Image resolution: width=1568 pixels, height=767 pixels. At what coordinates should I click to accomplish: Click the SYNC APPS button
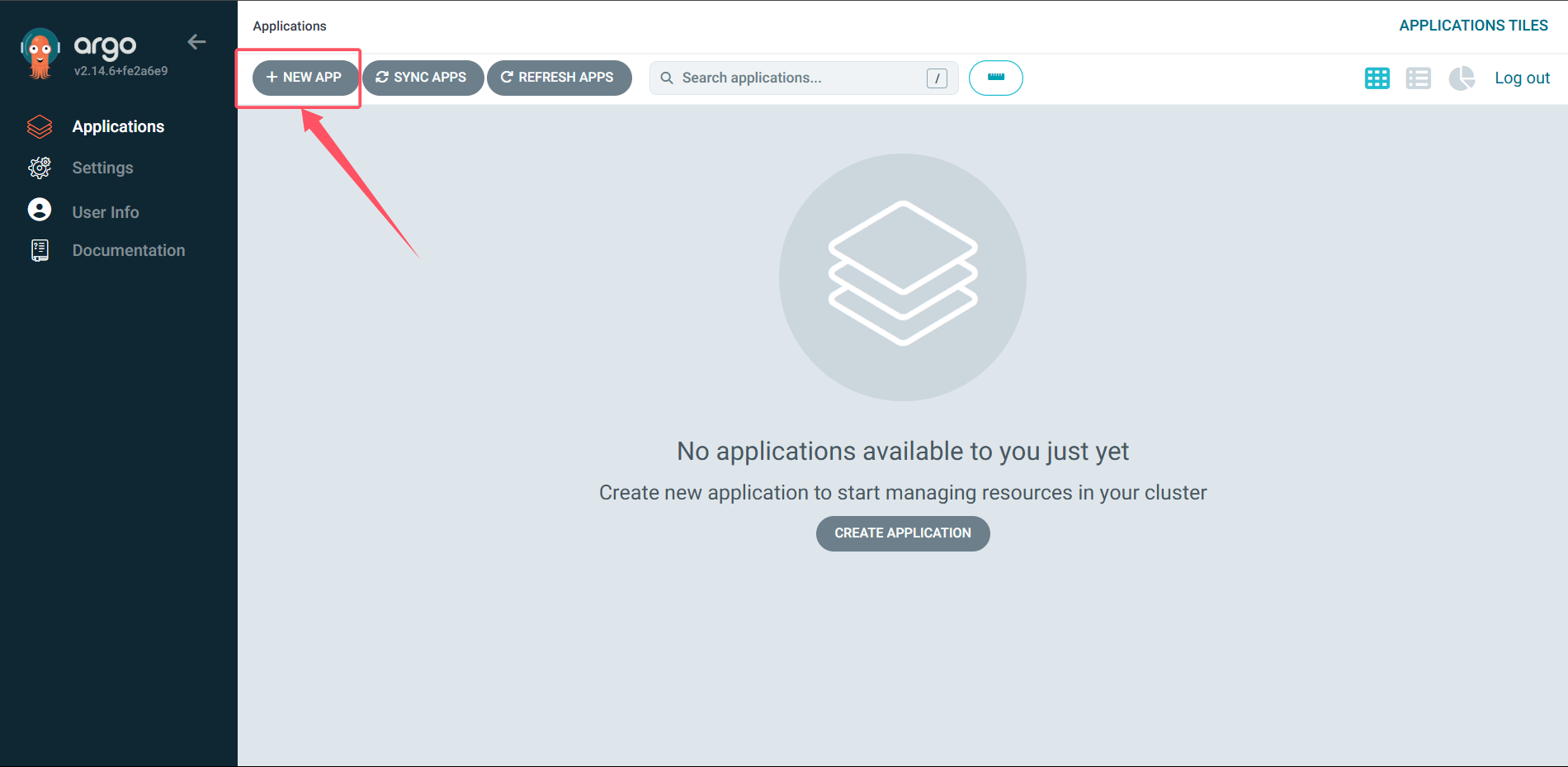pyautogui.click(x=423, y=78)
